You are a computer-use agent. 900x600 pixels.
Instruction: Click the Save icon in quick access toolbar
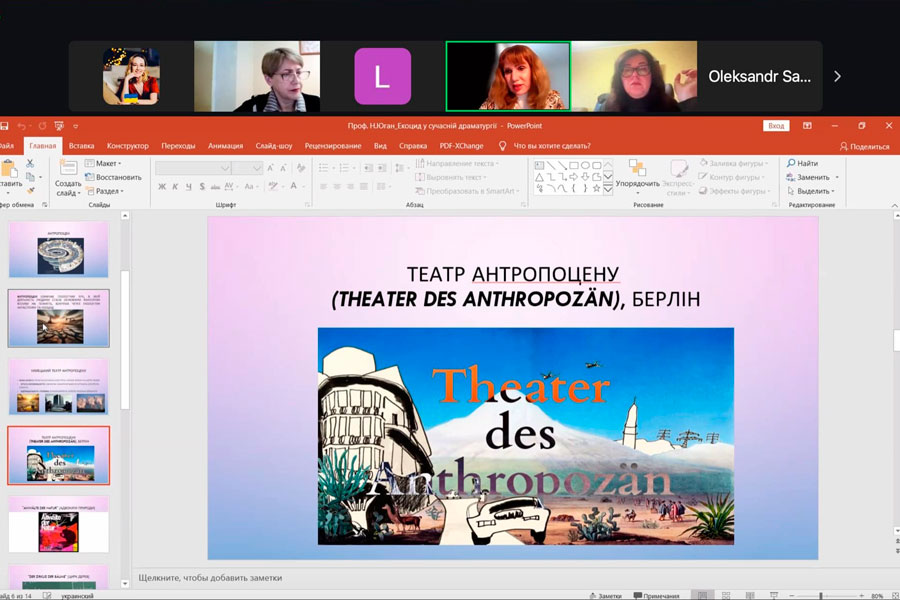tap(4, 126)
